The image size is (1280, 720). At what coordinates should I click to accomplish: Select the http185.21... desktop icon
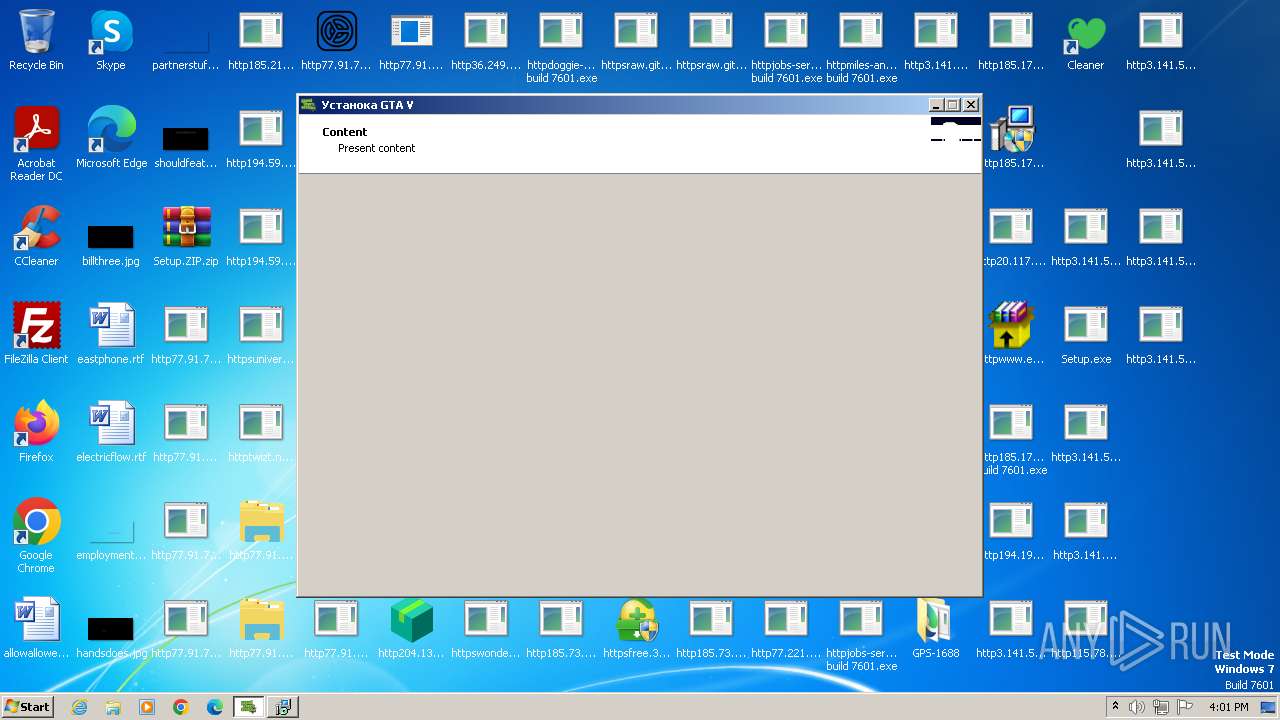coord(261,40)
